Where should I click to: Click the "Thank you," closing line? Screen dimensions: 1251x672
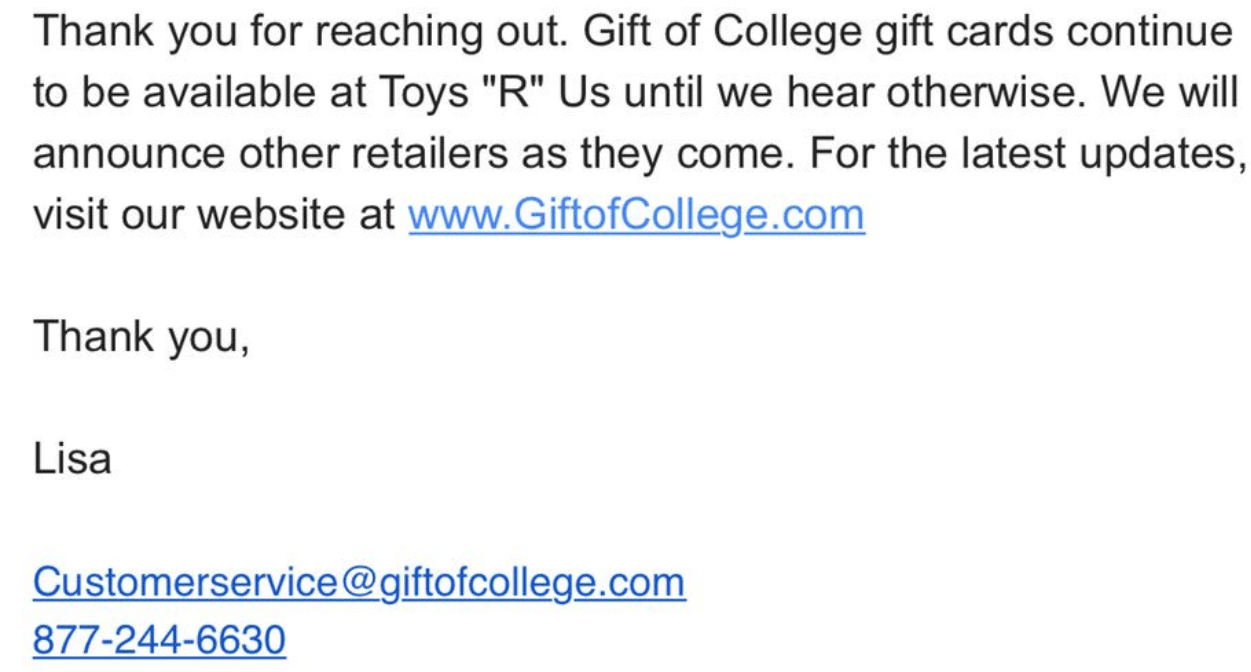(x=141, y=338)
